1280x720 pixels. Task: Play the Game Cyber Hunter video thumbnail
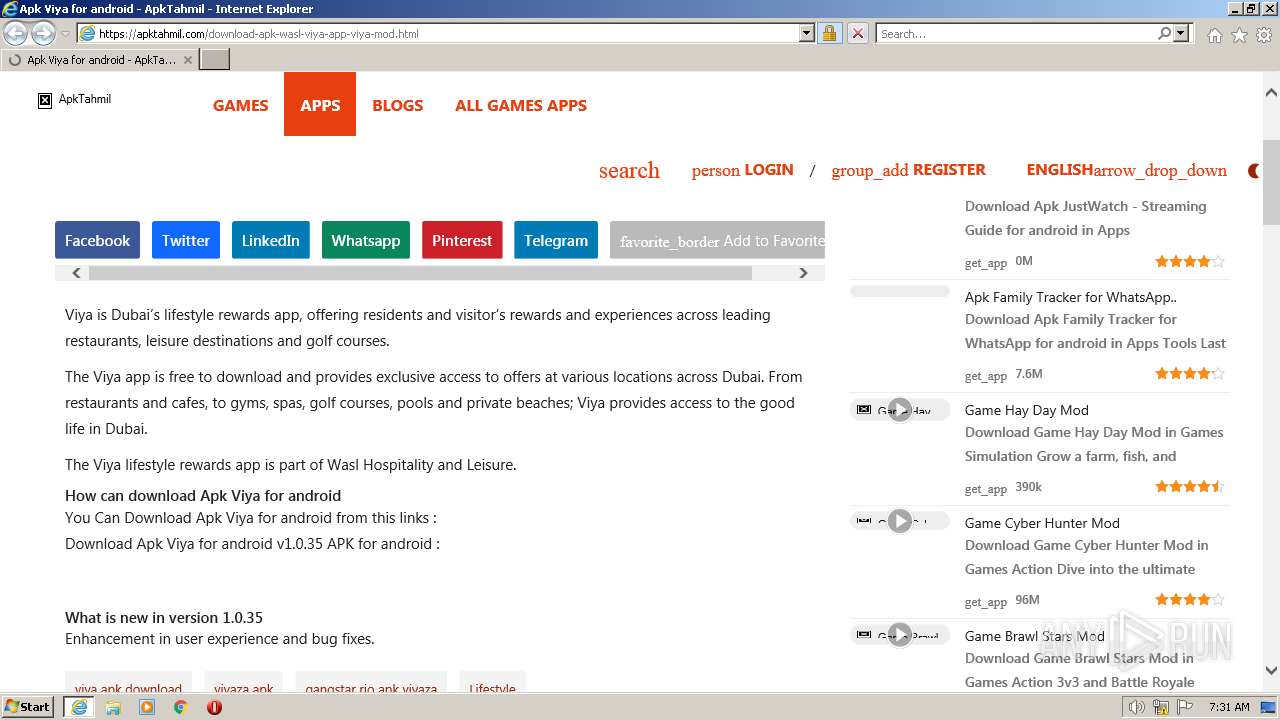[900, 521]
